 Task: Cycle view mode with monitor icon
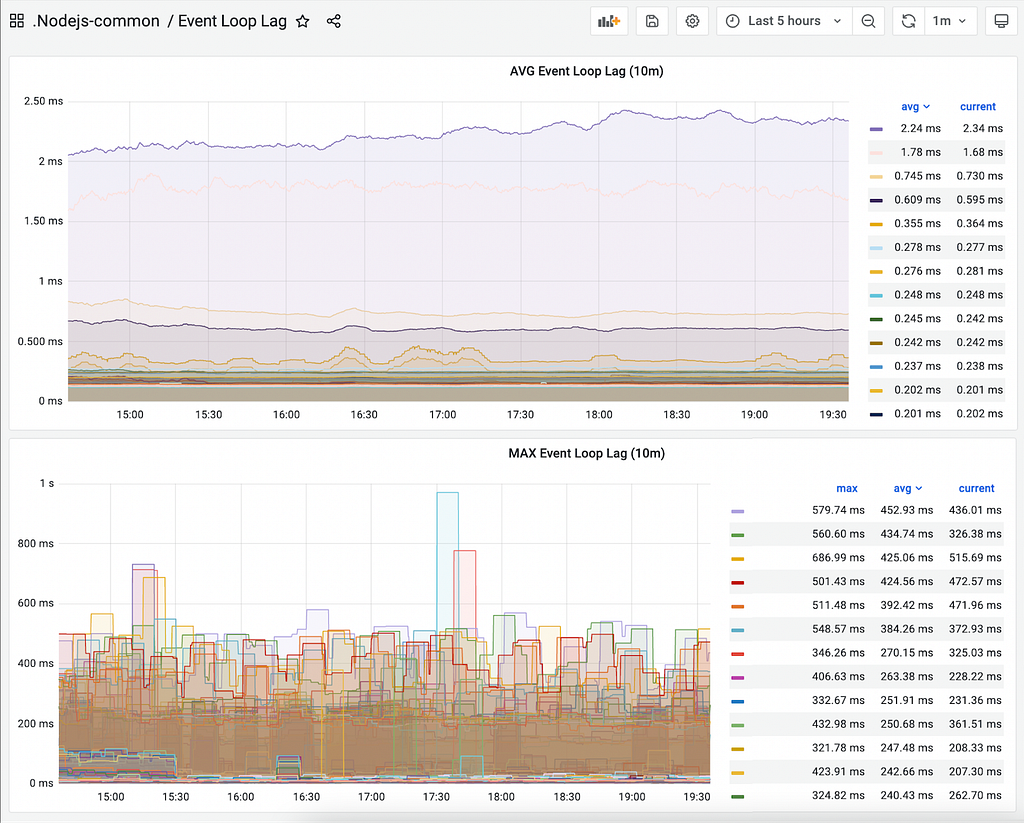pyautogui.click(x=1001, y=21)
